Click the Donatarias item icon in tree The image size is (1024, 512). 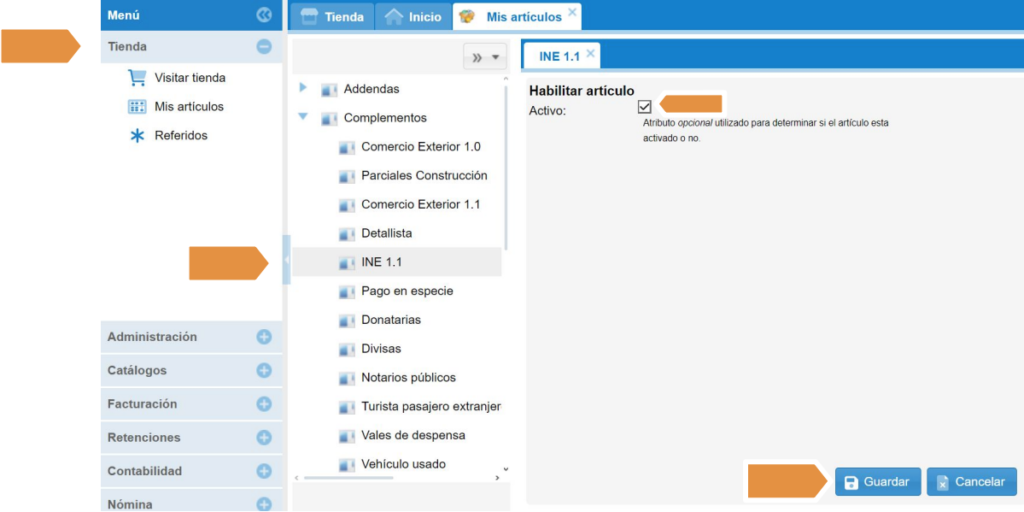[x=346, y=321]
